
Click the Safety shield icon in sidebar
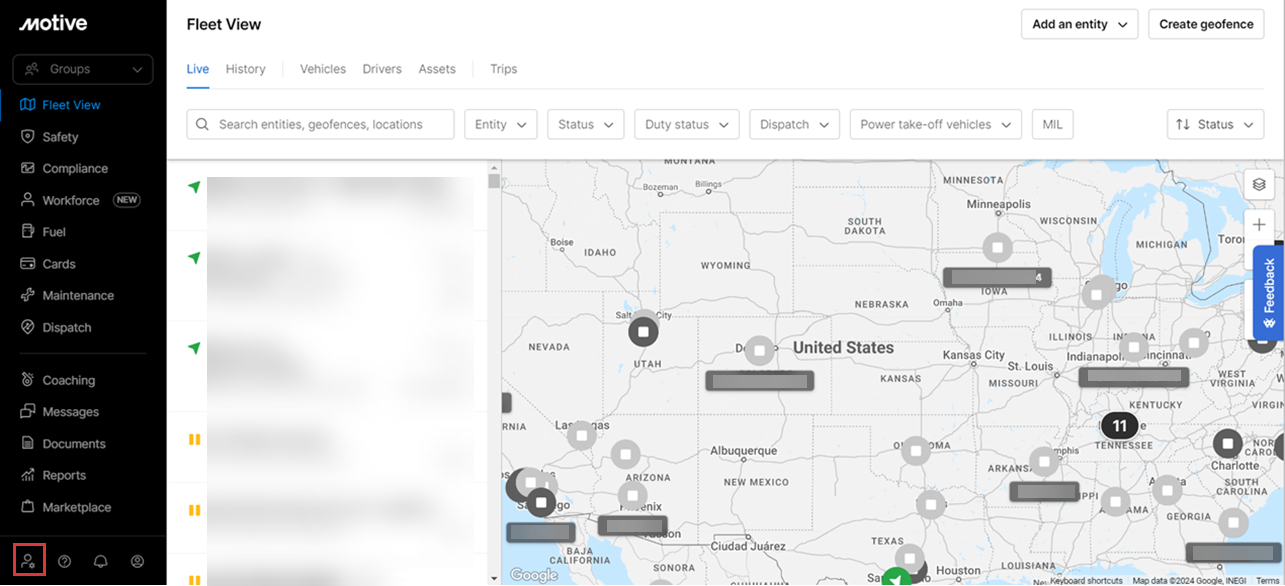click(x=28, y=137)
